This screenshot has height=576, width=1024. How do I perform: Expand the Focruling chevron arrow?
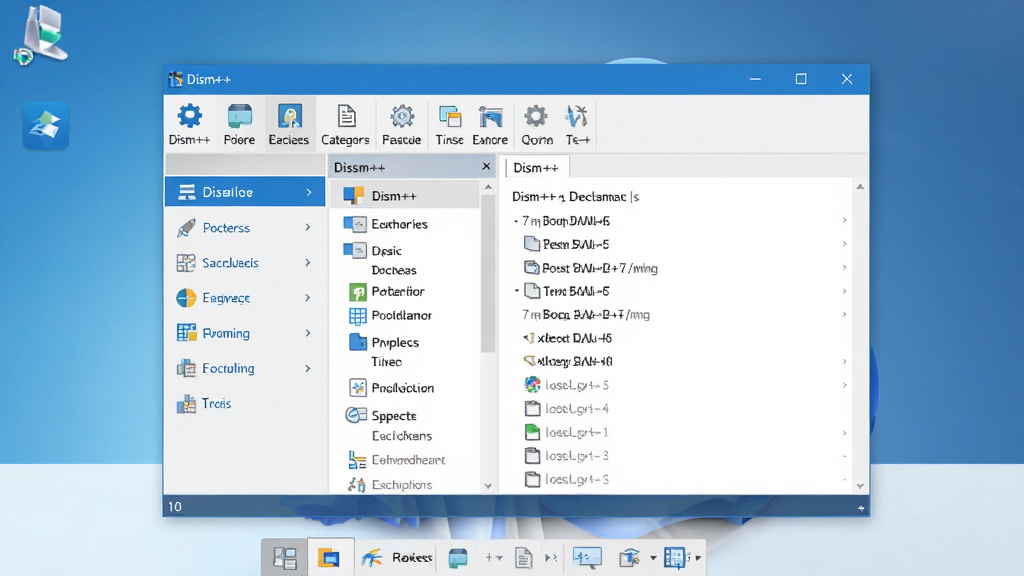[308, 368]
